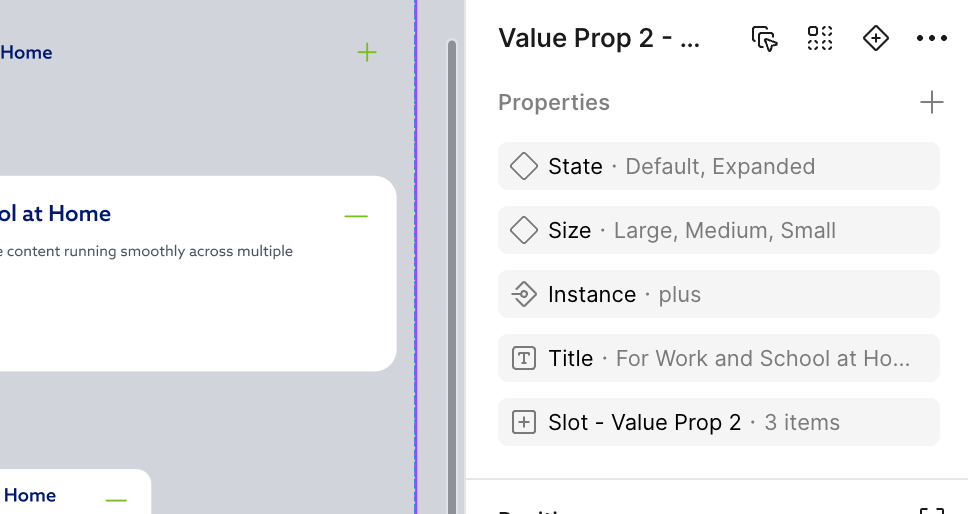Expand the Home item with green plus
Image resolution: width=968 pixels, height=514 pixels.
click(x=367, y=52)
